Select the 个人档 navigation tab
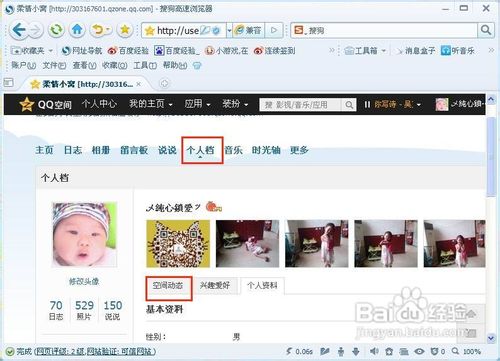The image size is (500, 361). point(200,150)
